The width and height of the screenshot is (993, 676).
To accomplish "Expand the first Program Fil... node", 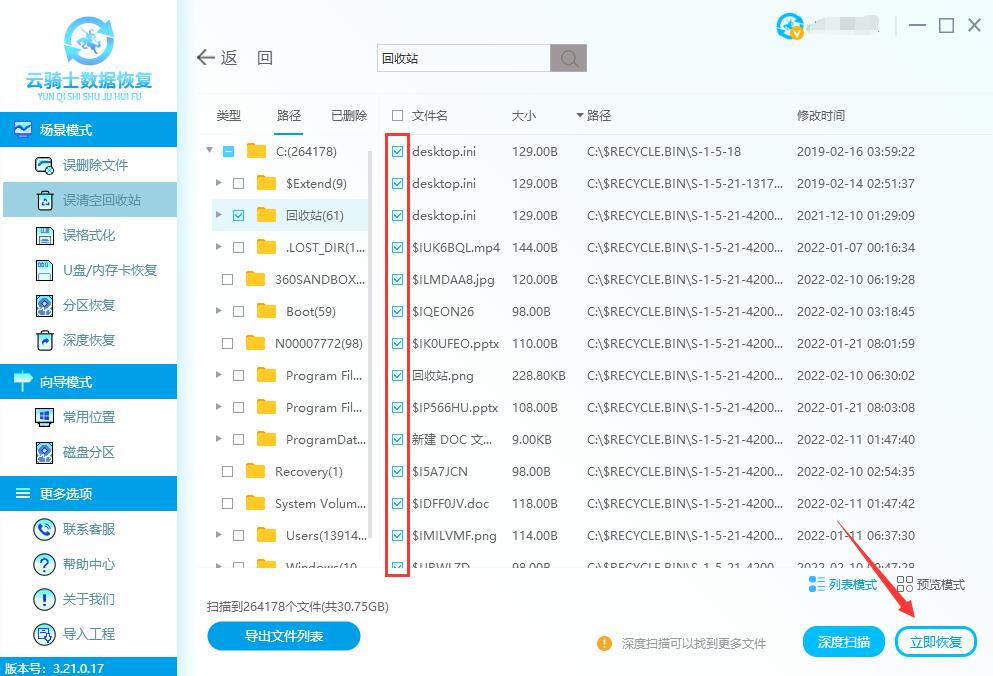I will 218,374.
